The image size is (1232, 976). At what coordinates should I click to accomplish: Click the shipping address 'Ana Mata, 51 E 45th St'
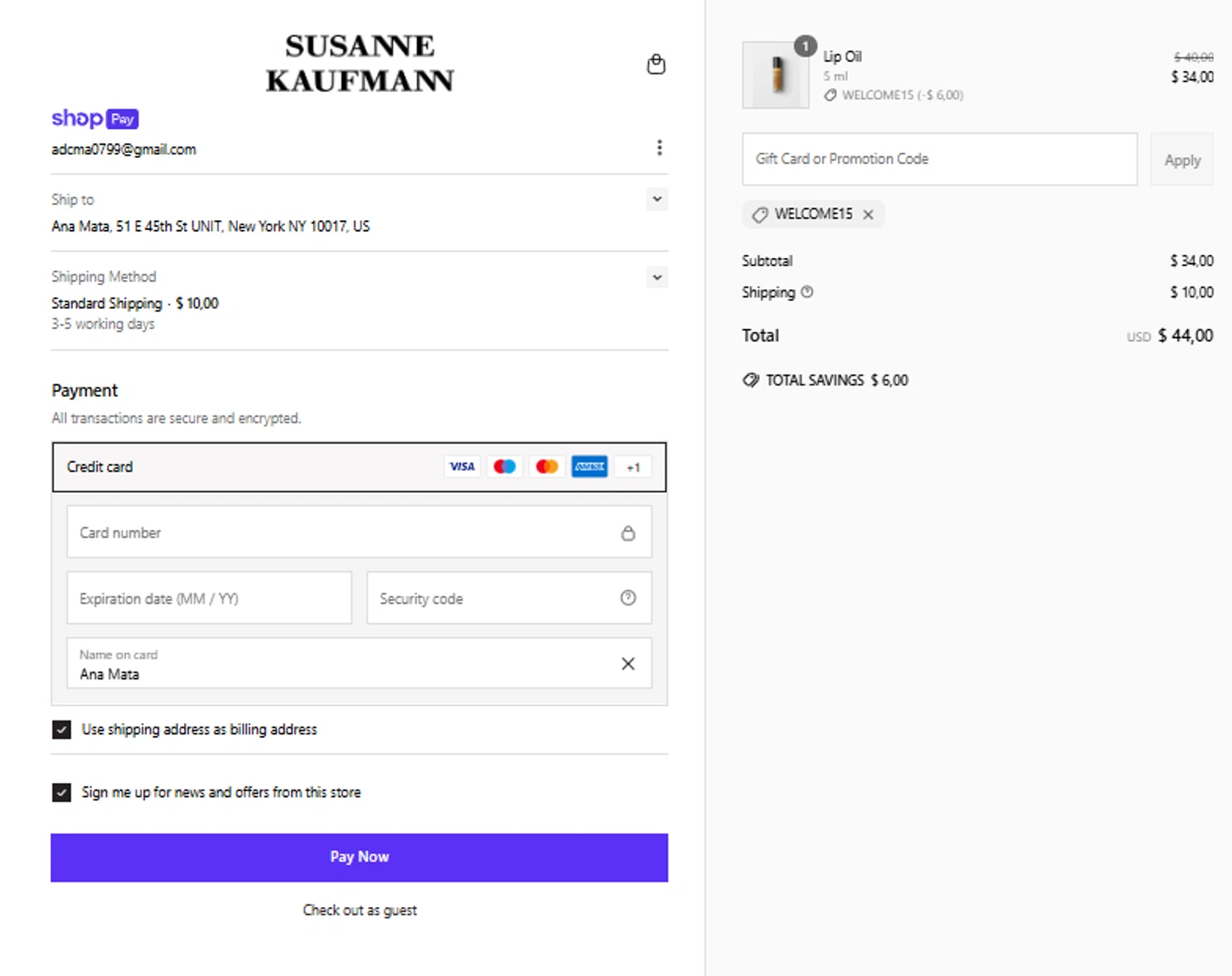click(x=210, y=226)
